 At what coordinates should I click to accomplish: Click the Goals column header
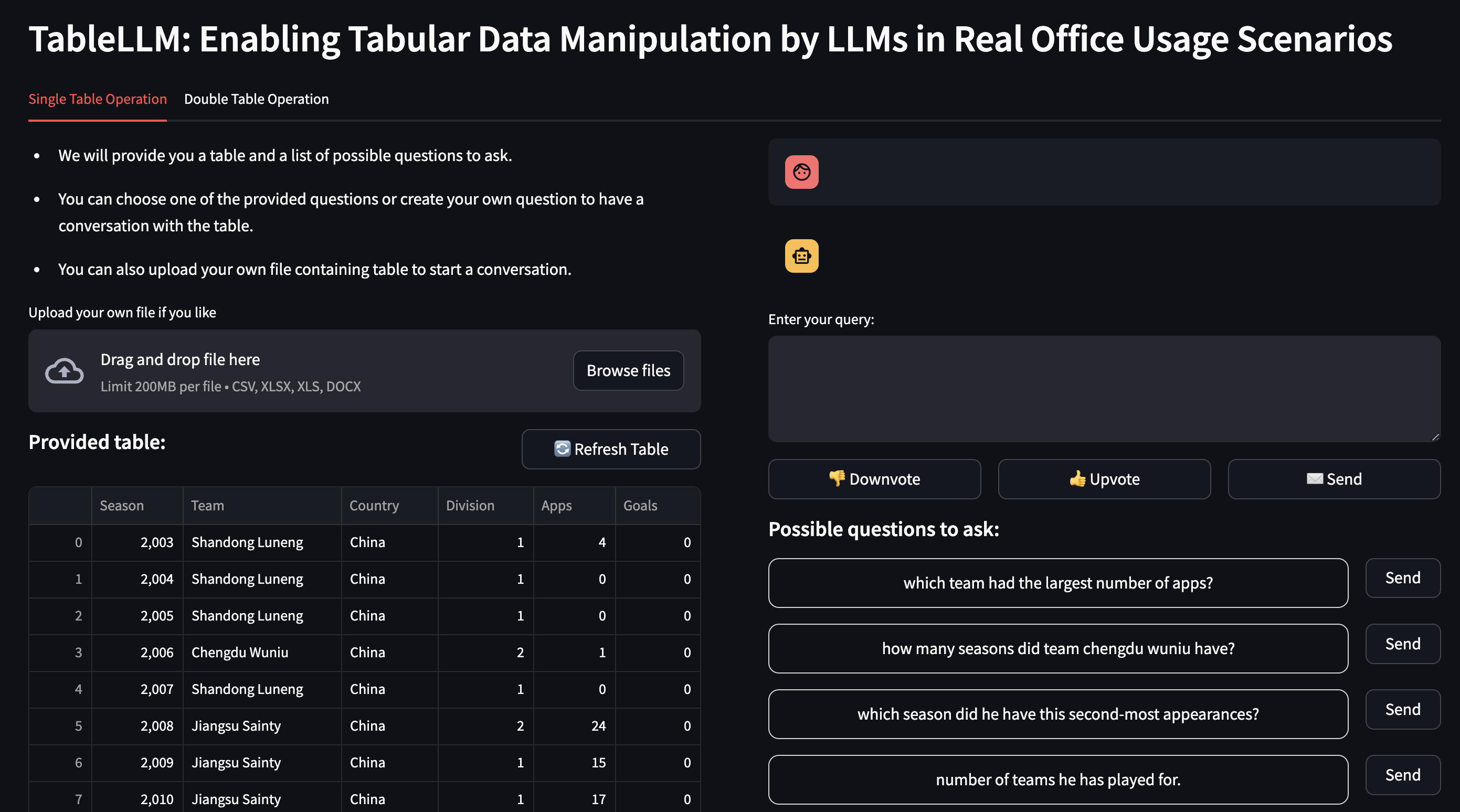[x=640, y=506]
